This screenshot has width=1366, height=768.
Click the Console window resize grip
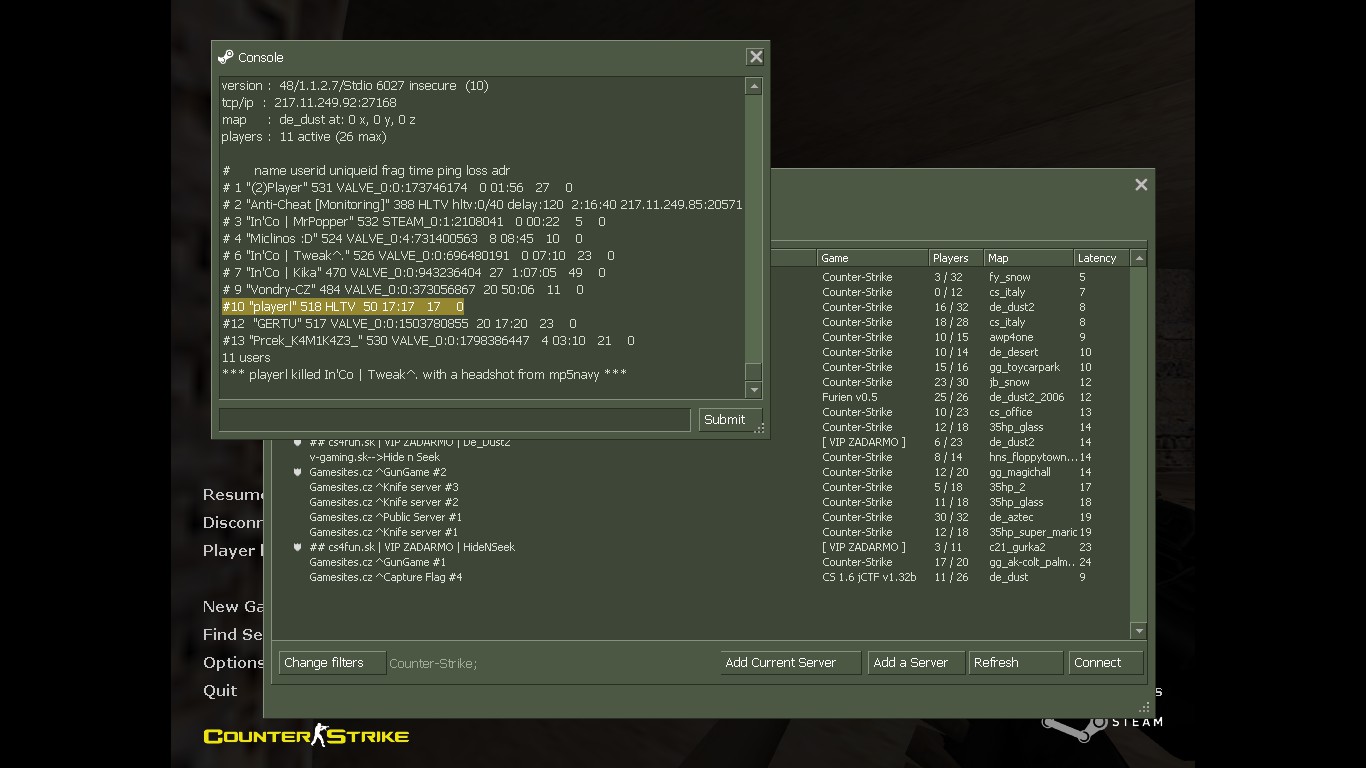(x=760, y=429)
